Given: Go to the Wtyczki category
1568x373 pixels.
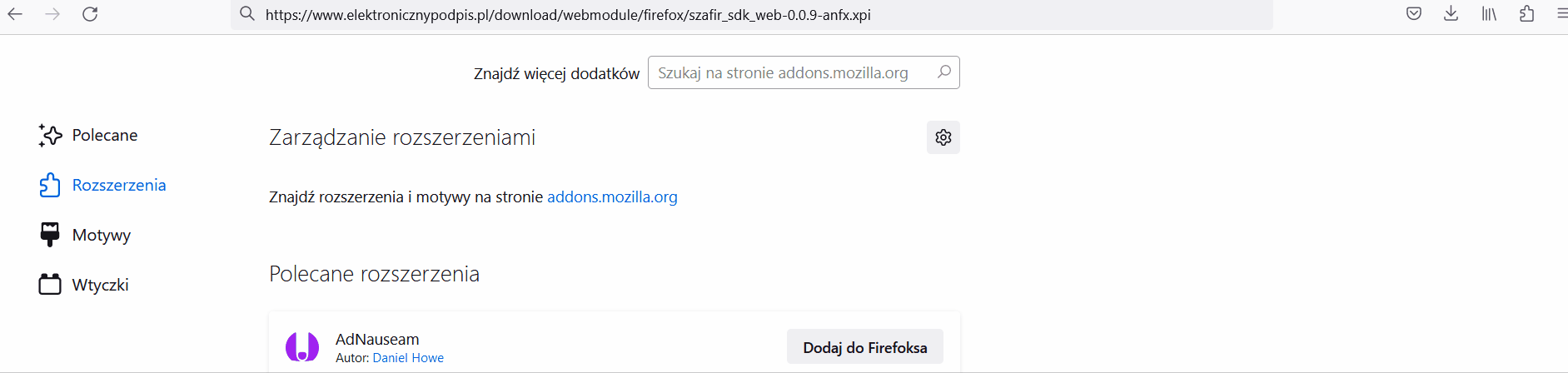Looking at the screenshot, I should (100, 285).
